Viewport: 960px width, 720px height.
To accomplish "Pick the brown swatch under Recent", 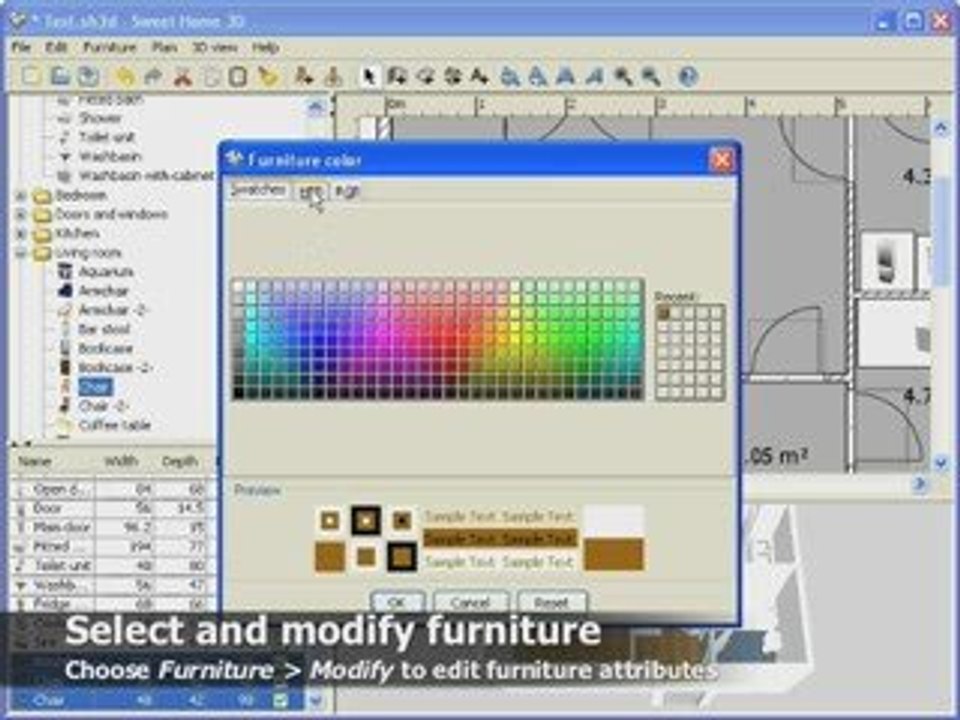I will pyautogui.click(x=663, y=312).
